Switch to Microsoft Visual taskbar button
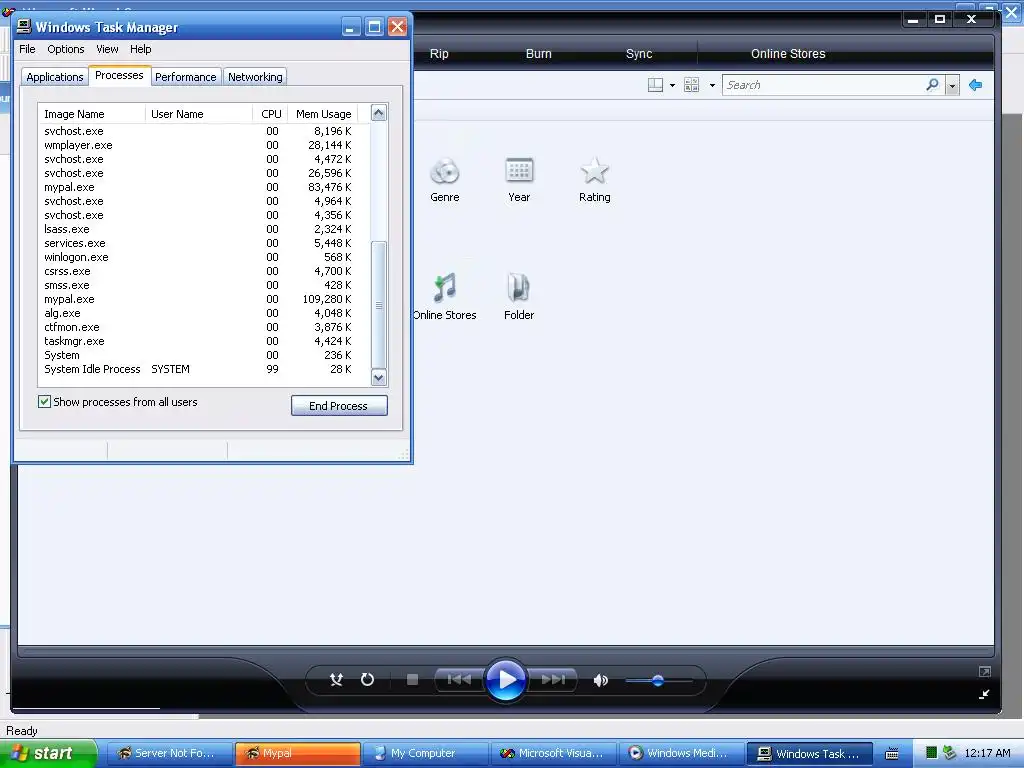 tap(554, 753)
